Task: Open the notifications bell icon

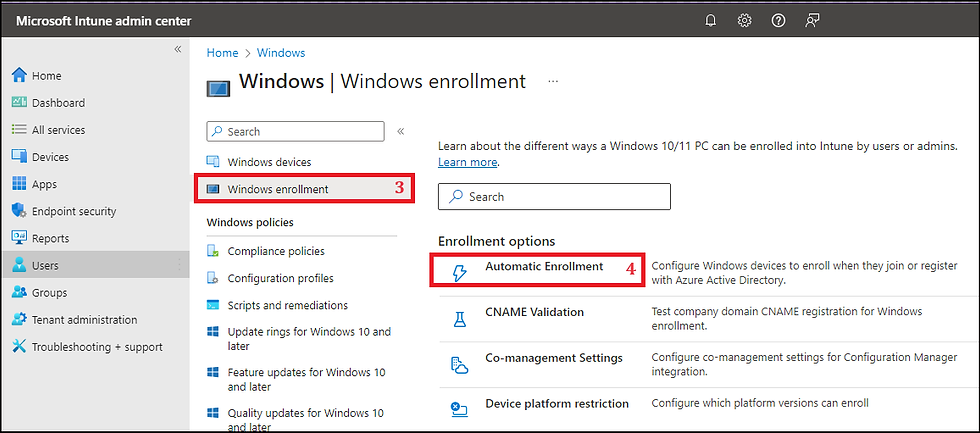Action: pos(711,21)
